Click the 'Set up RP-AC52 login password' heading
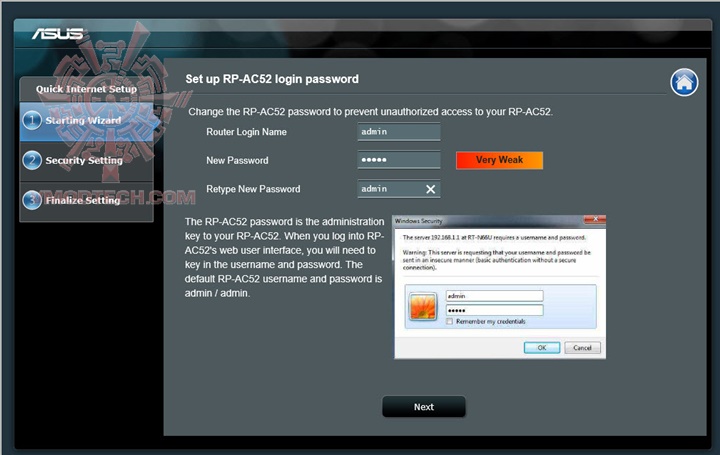Image resolution: width=720 pixels, height=455 pixels. tap(272, 79)
